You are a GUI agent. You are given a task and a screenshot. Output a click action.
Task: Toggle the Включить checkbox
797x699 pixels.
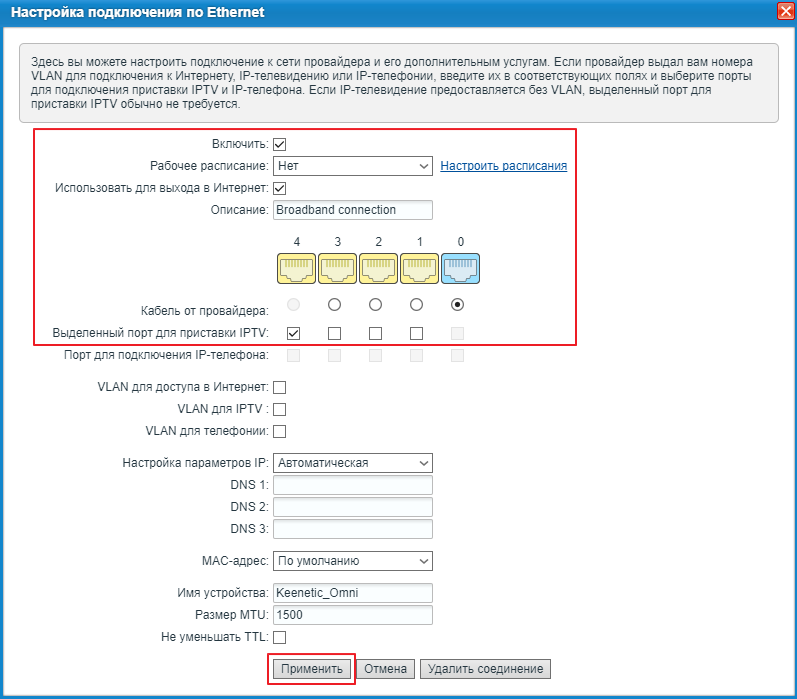(x=280, y=145)
